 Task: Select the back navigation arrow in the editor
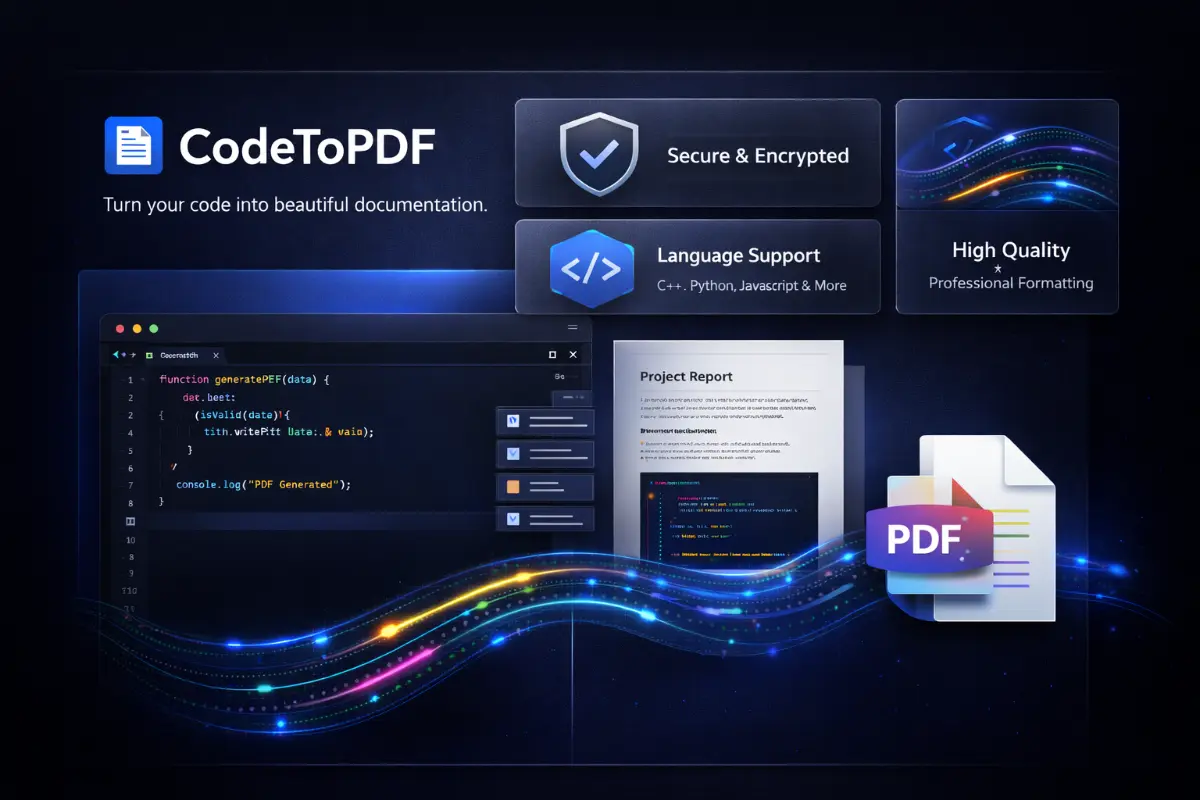point(115,354)
